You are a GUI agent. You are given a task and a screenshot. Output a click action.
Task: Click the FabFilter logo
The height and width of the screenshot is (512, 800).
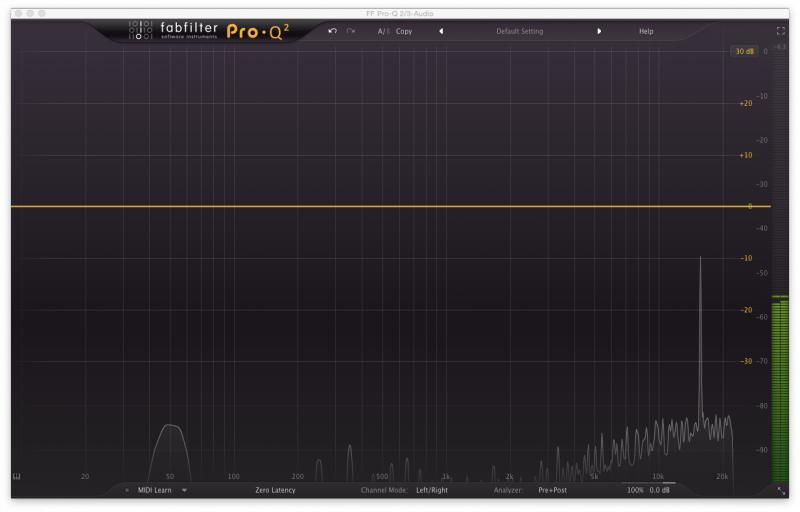pos(173,30)
